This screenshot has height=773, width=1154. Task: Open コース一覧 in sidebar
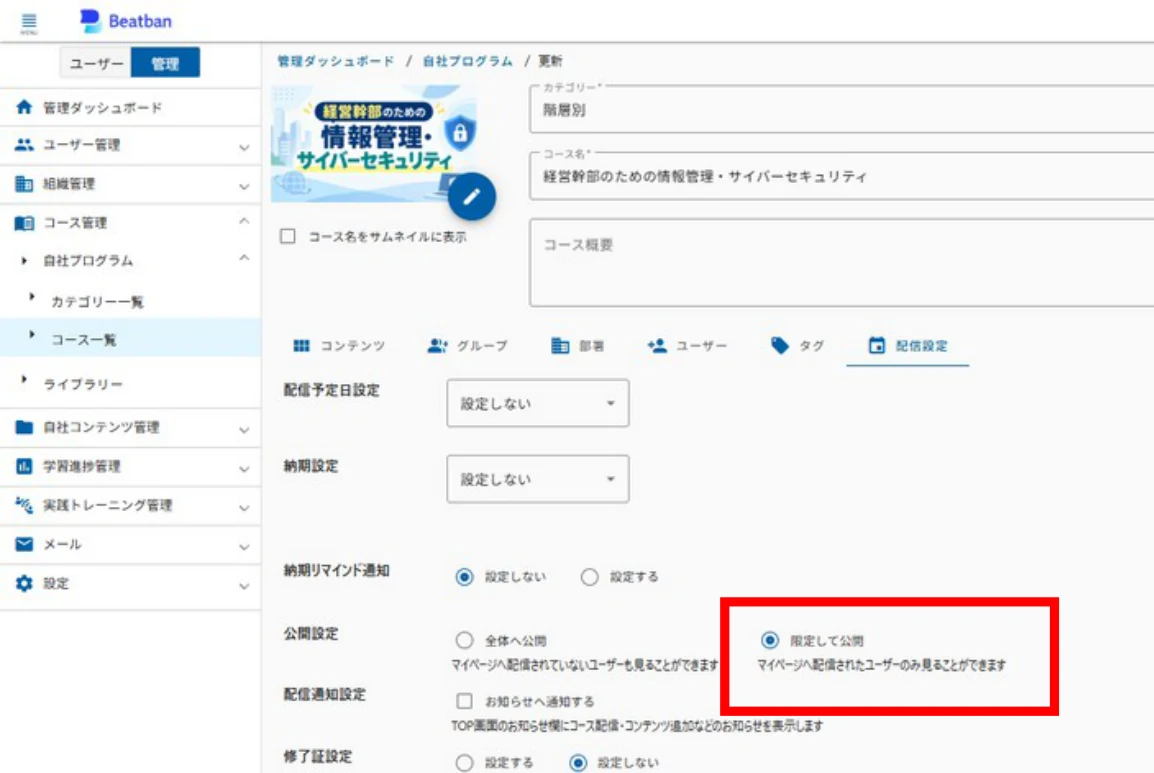tap(130, 339)
